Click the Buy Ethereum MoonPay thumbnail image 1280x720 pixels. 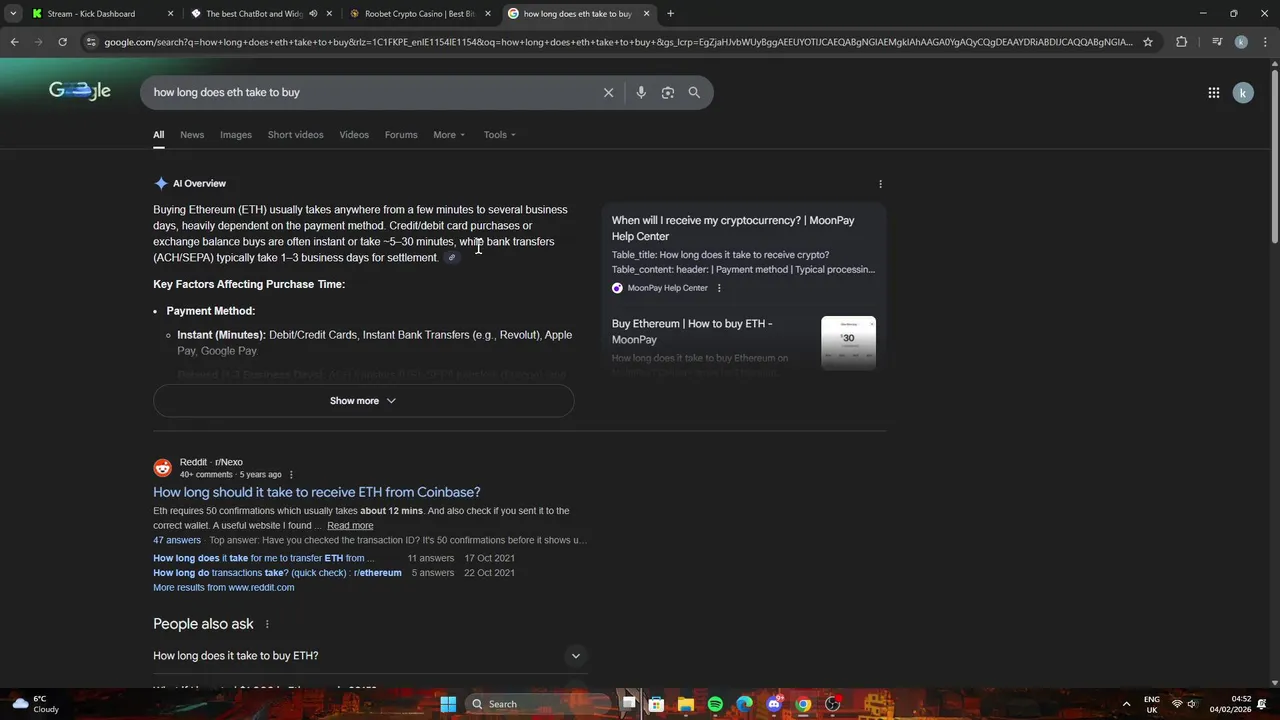click(848, 343)
